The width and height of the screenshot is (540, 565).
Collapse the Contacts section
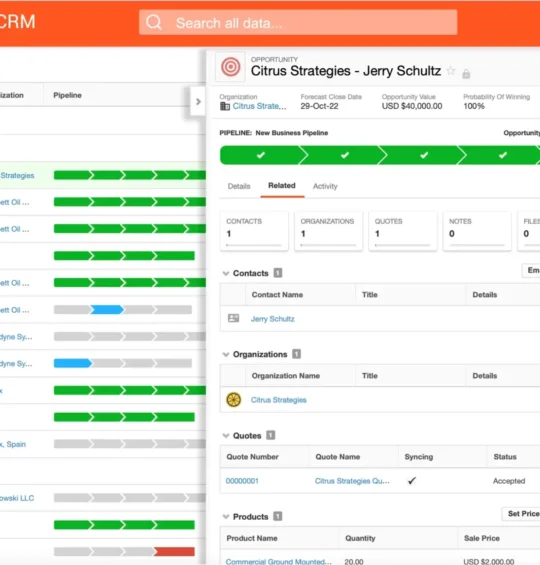point(226,273)
